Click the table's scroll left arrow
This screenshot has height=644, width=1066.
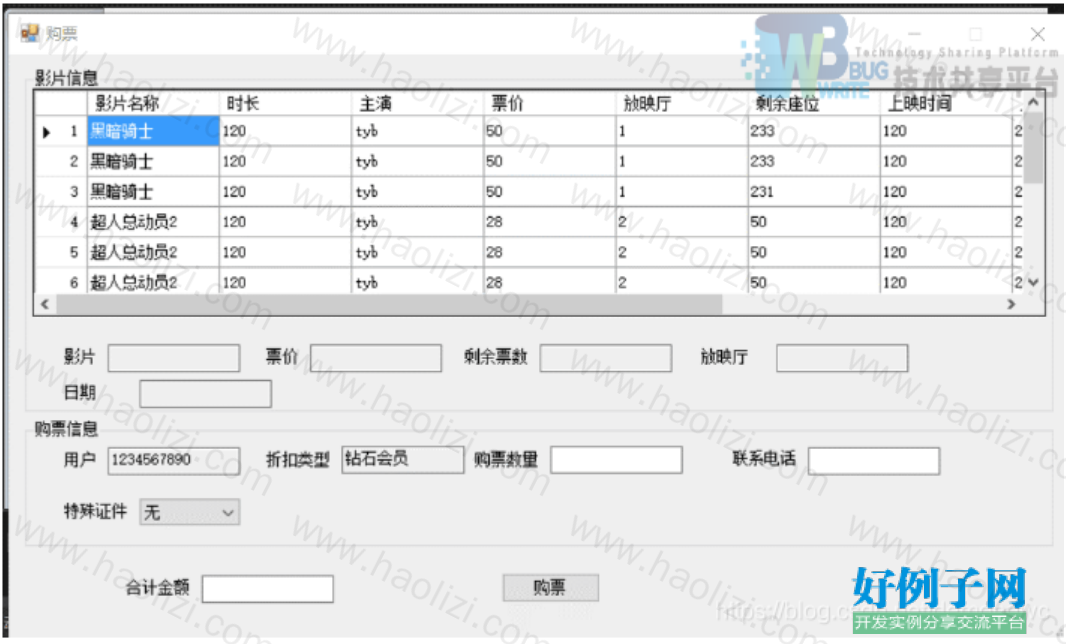[x=45, y=304]
